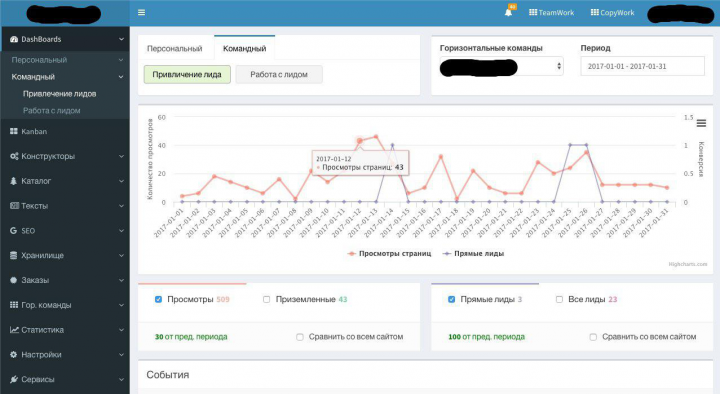The image size is (720, 394).
Task: Open the notifications bell
Action: click(x=508, y=12)
